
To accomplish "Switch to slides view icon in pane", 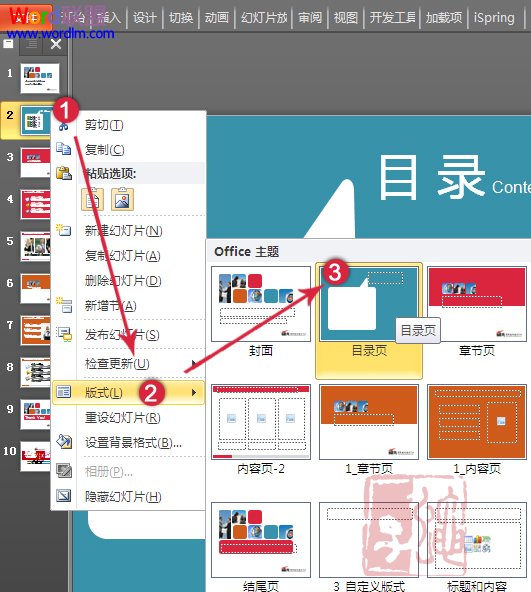I will coord(8,44).
